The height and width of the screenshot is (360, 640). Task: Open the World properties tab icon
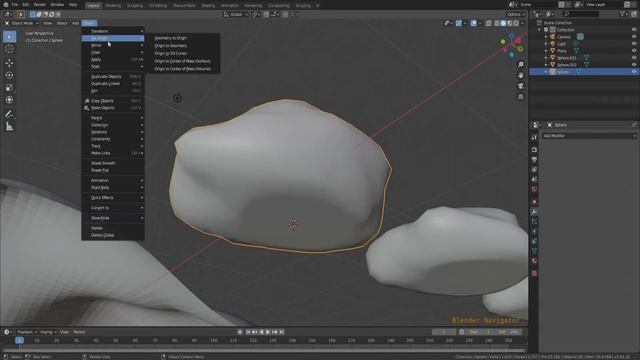click(x=534, y=189)
